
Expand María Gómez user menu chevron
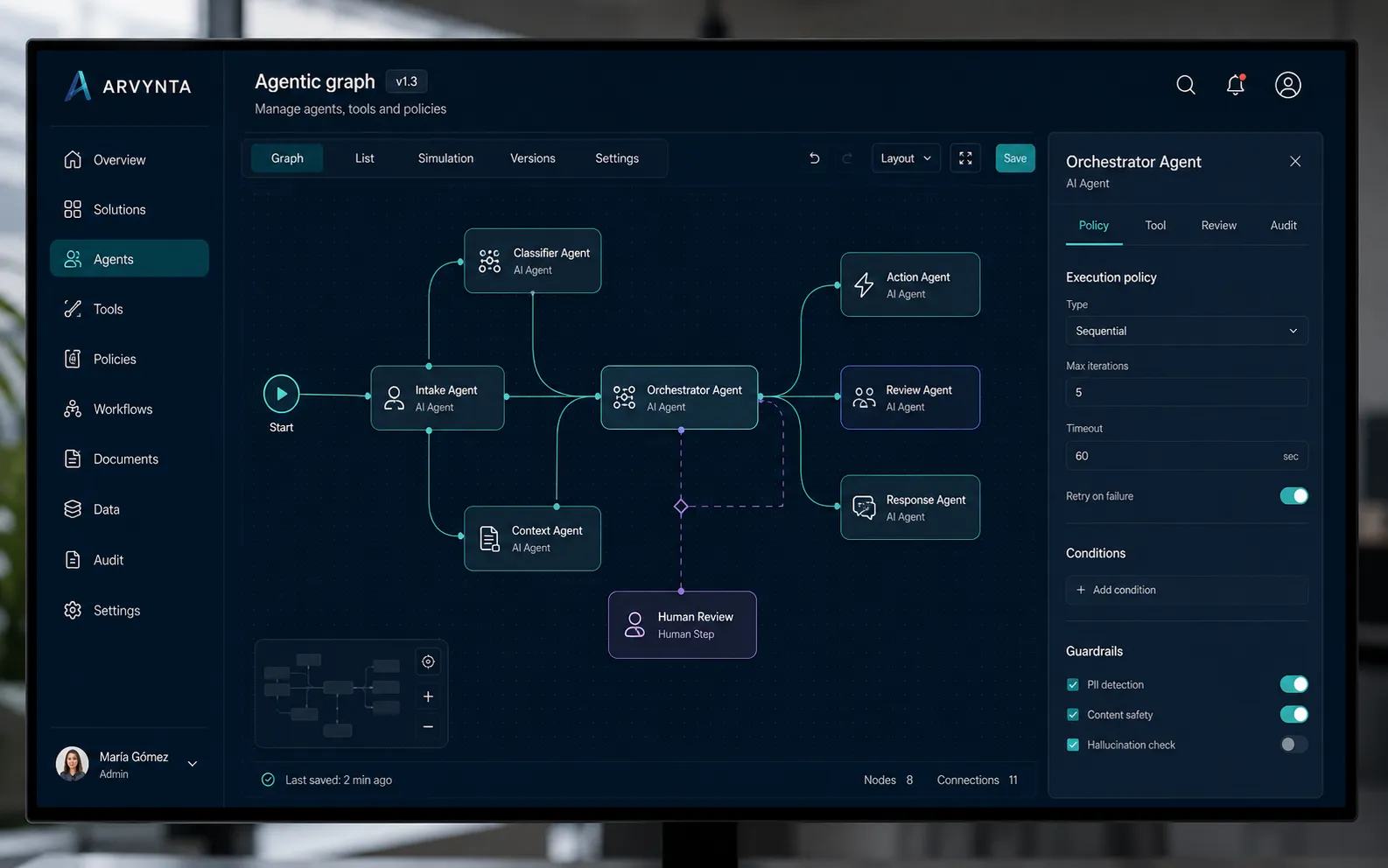pyautogui.click(x=193, y=764)
